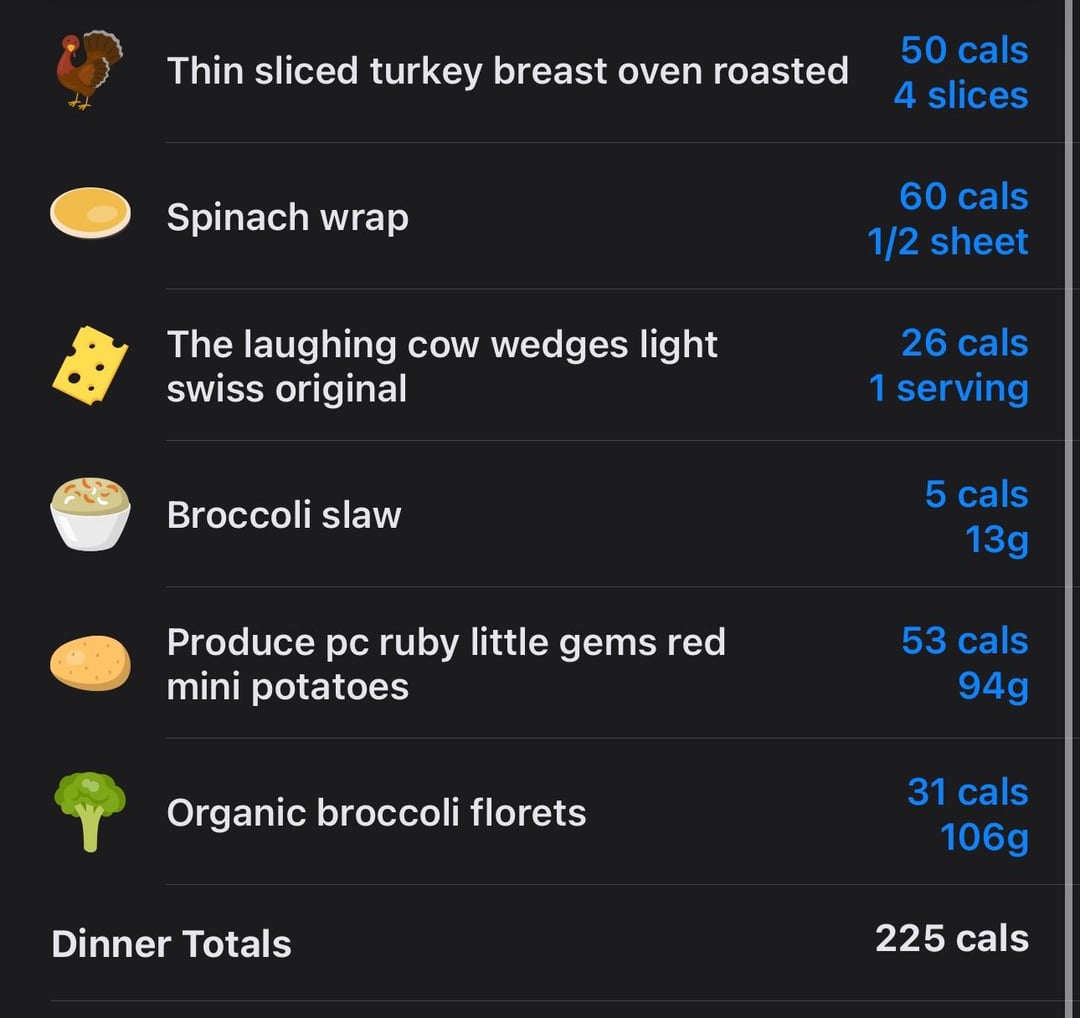Tap the spinach wrap flatbread icon

pyautogui.click(x=90, y=213)
